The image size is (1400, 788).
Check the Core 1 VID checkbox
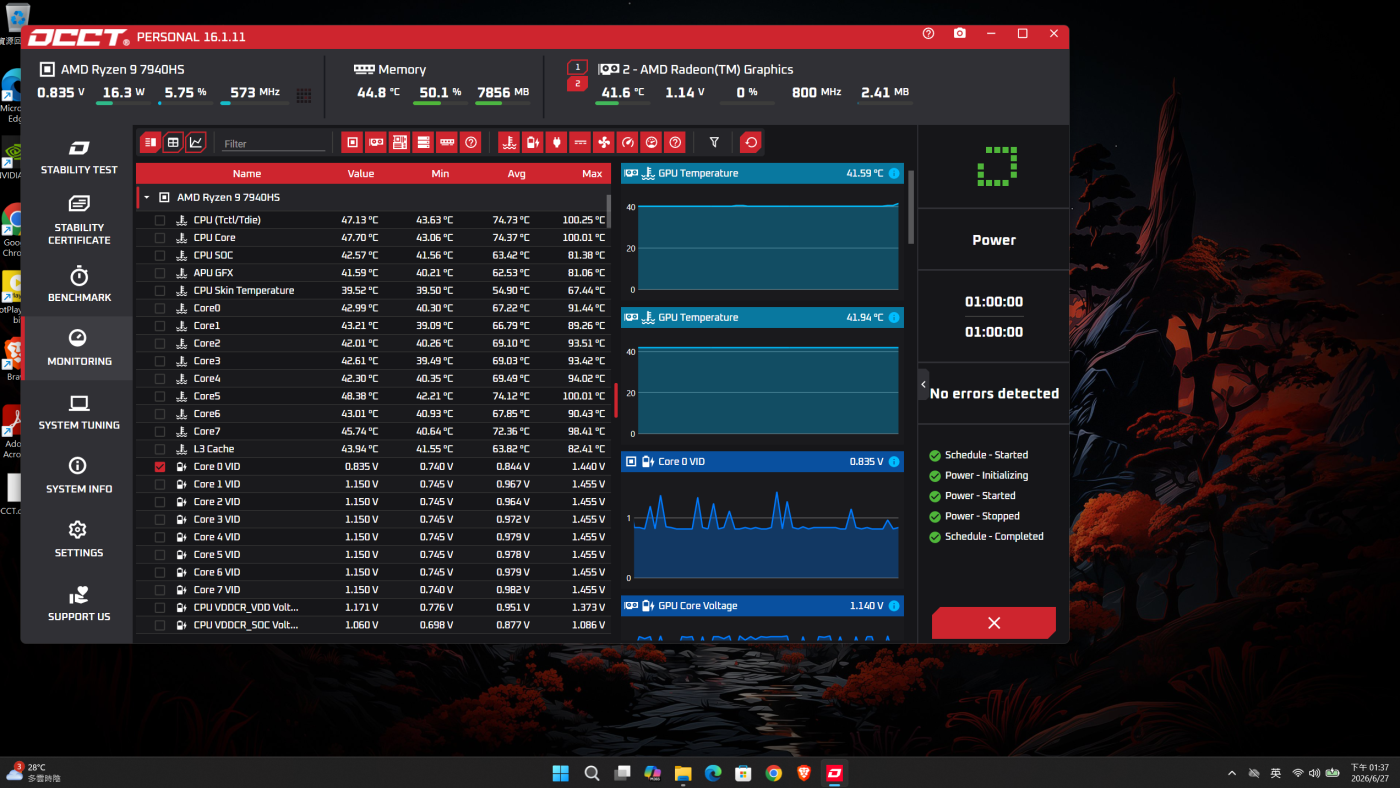pos(160,484)
